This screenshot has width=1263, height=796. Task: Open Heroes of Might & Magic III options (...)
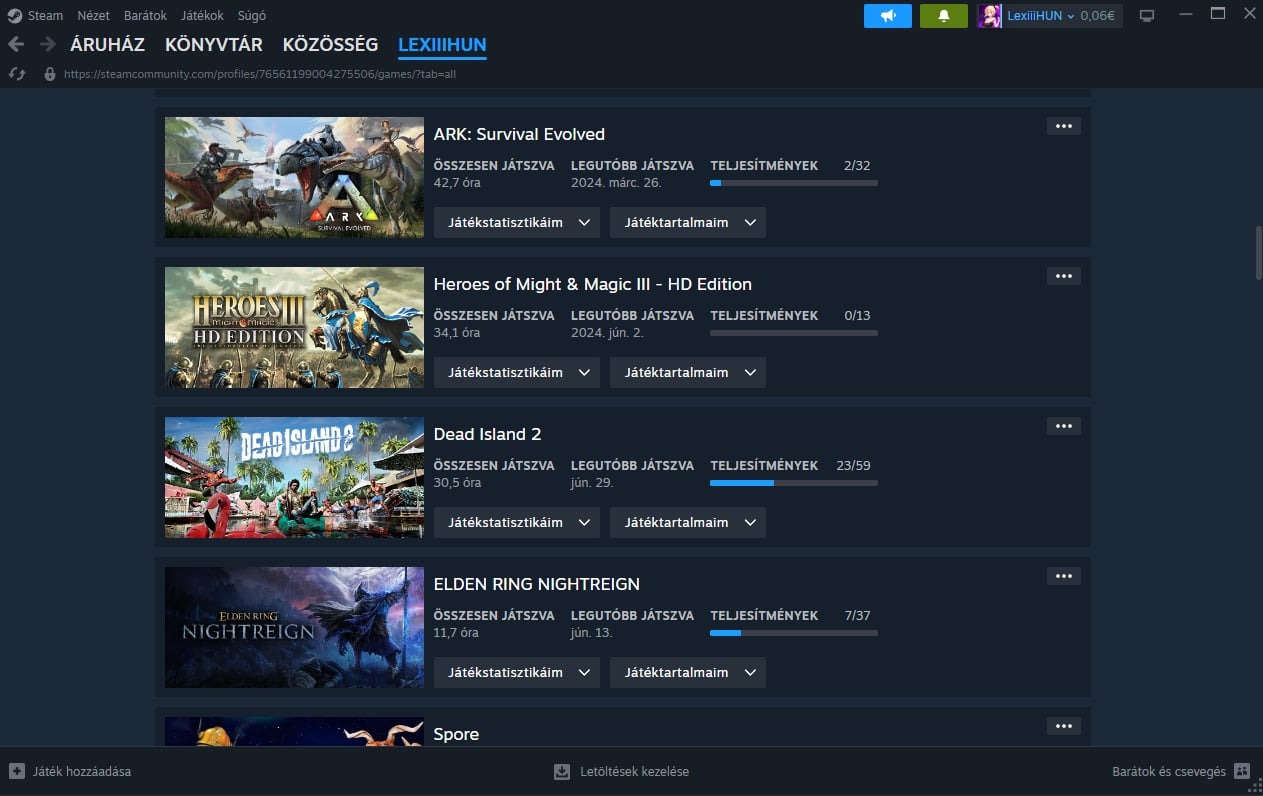click(1064, 276)
